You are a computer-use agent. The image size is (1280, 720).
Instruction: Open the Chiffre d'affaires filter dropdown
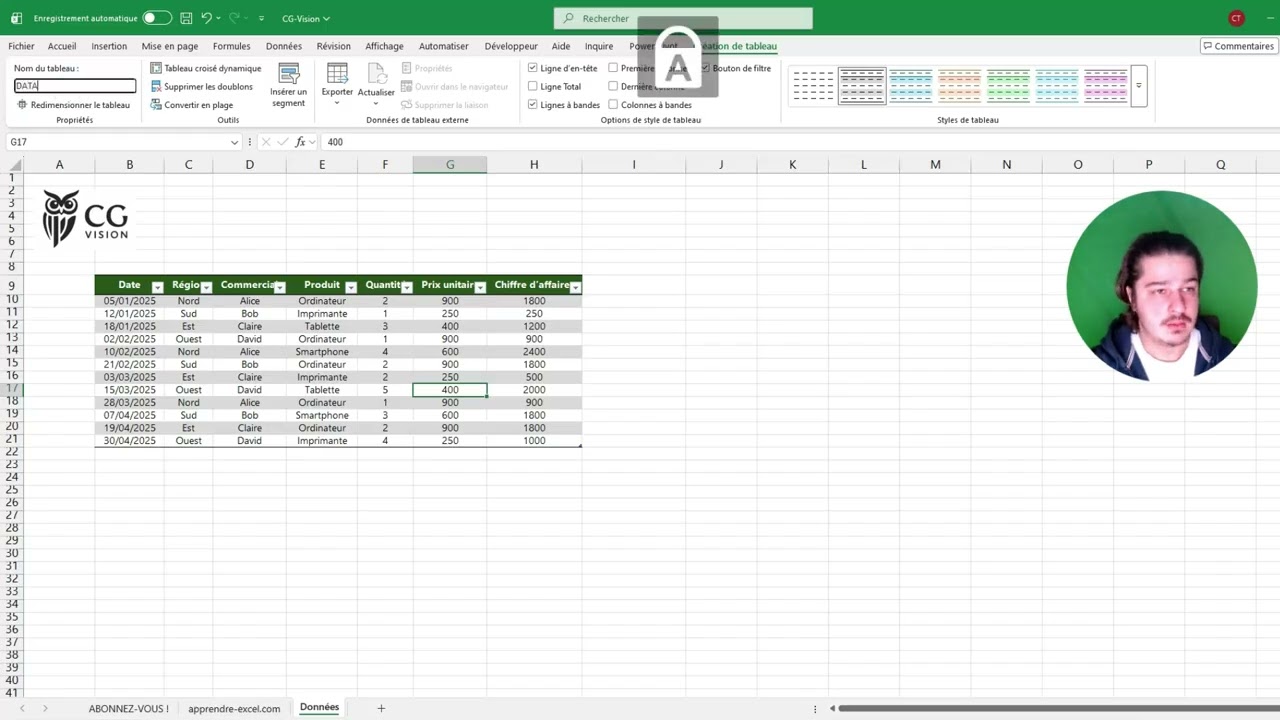tap(575, 287)
